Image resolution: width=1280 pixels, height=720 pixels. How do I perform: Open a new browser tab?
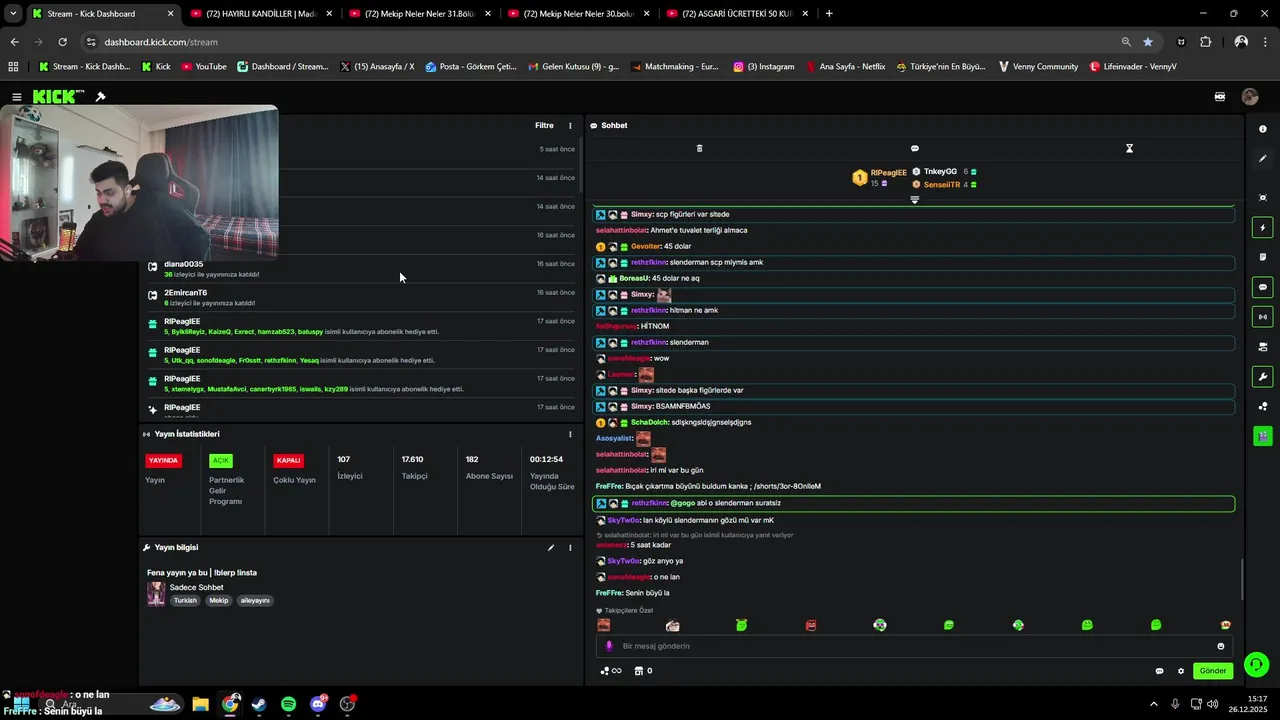pyautogui.click(x=829, y=14)
